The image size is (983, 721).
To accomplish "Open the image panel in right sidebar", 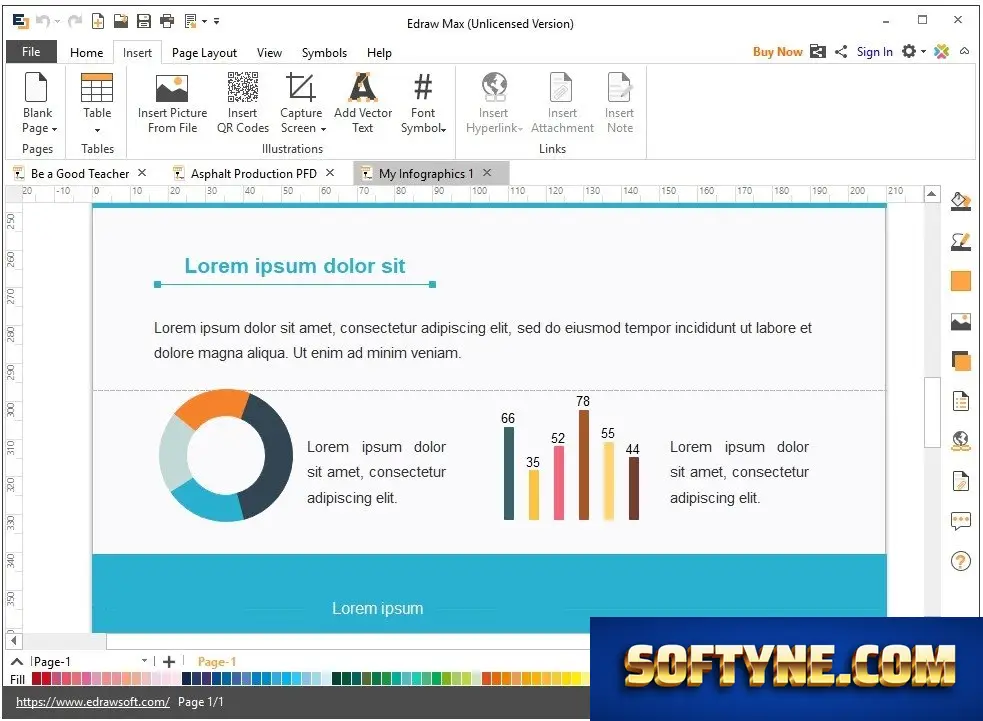I will 960,322.
